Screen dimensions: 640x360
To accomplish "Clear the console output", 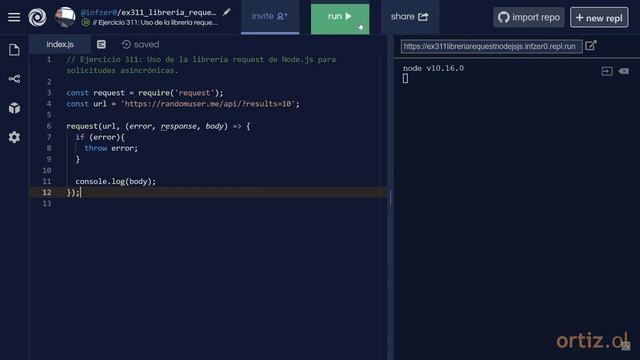I will (624, 71).
